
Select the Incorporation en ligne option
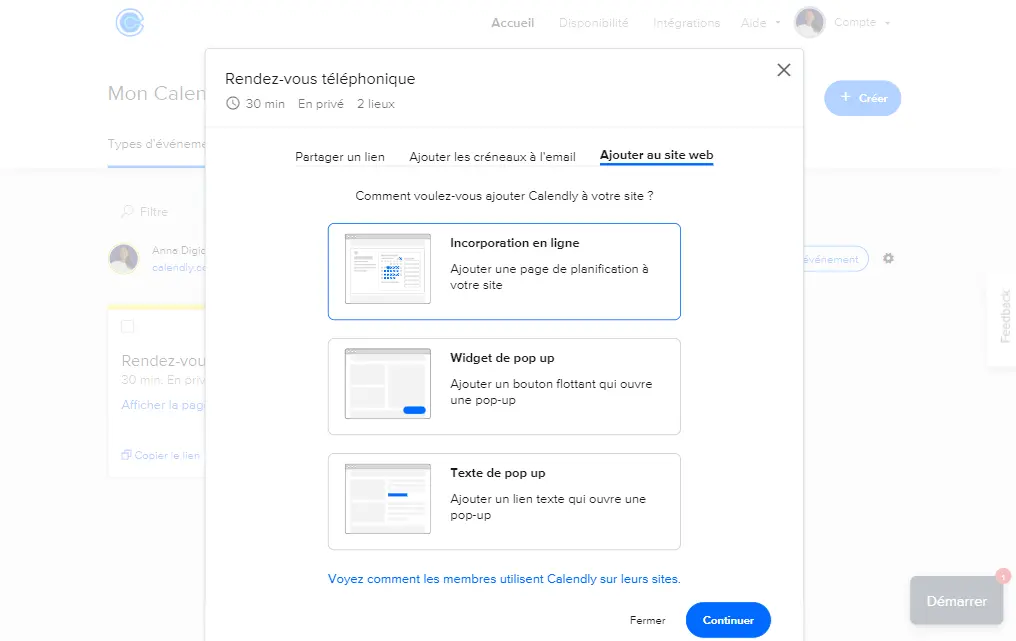pyautogui.click(x=504, y=272)
